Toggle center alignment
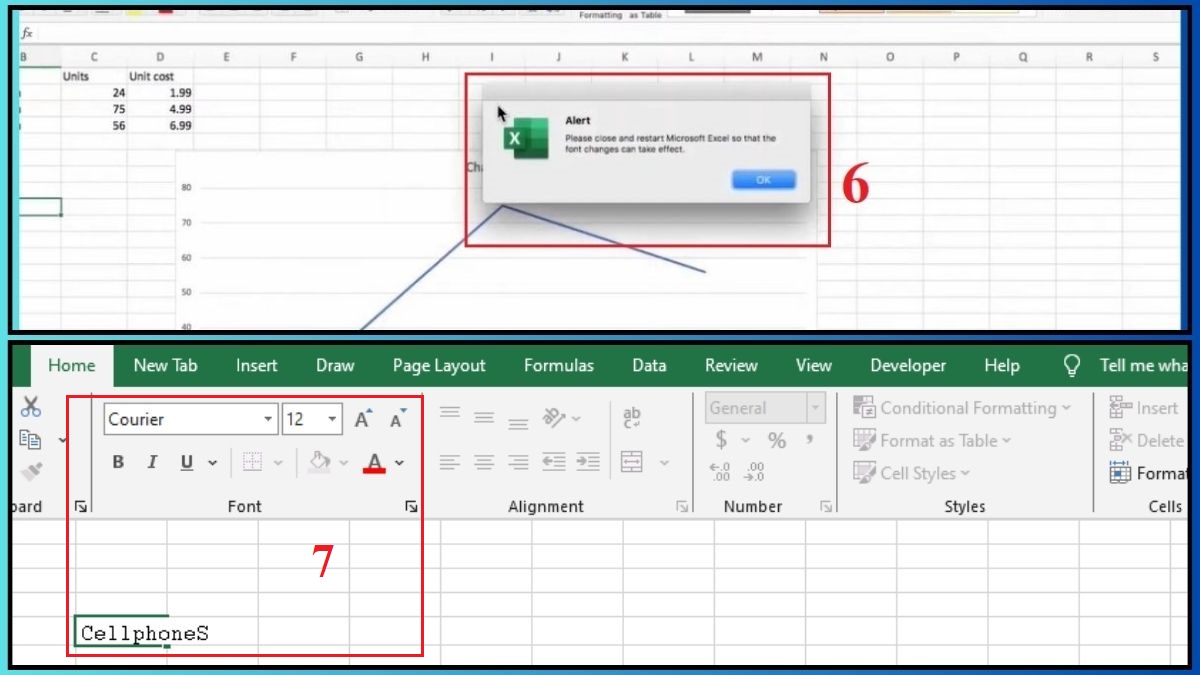 point(484,462)
